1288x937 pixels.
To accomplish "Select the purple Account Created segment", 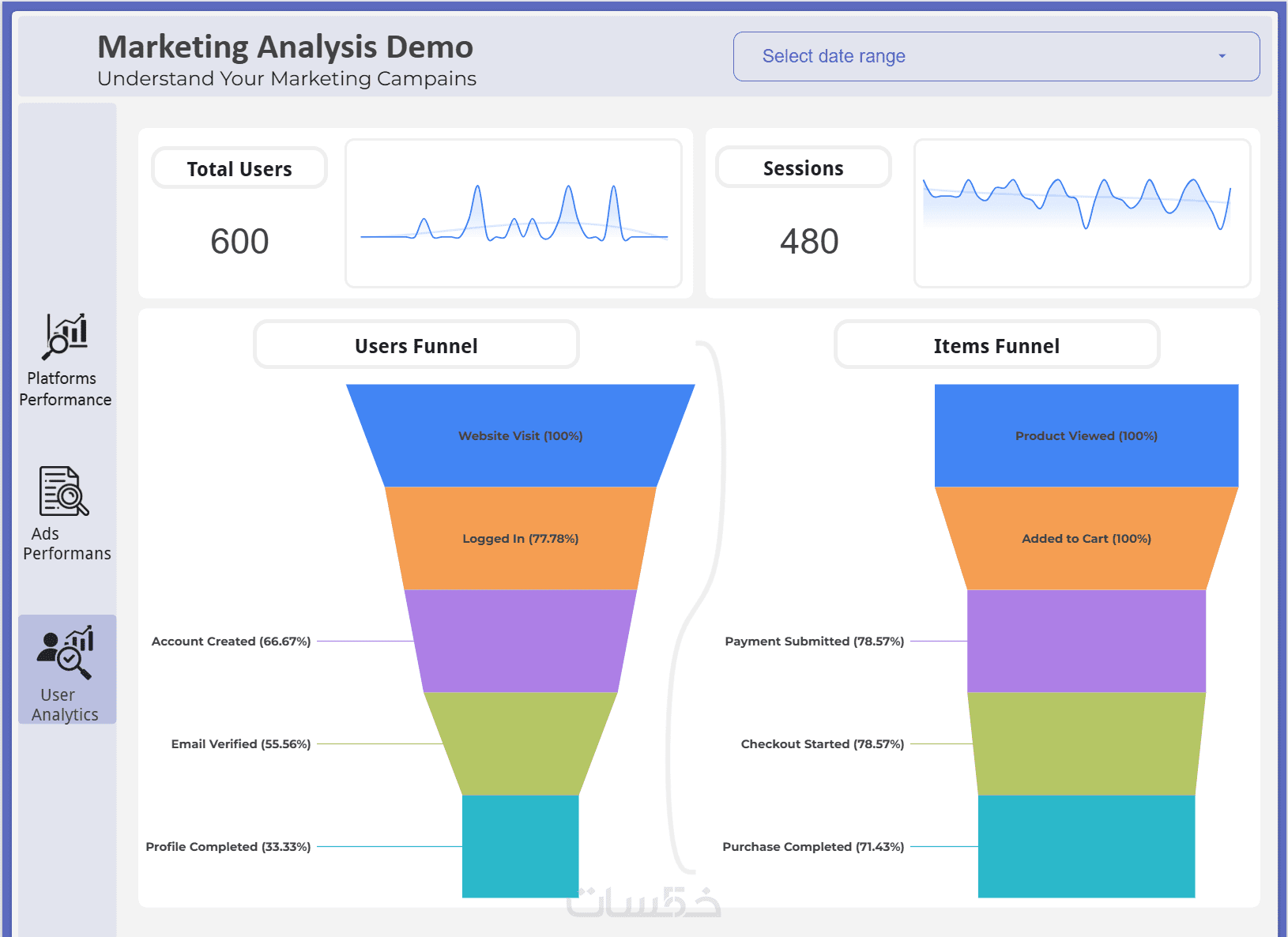I will point(521,641).
